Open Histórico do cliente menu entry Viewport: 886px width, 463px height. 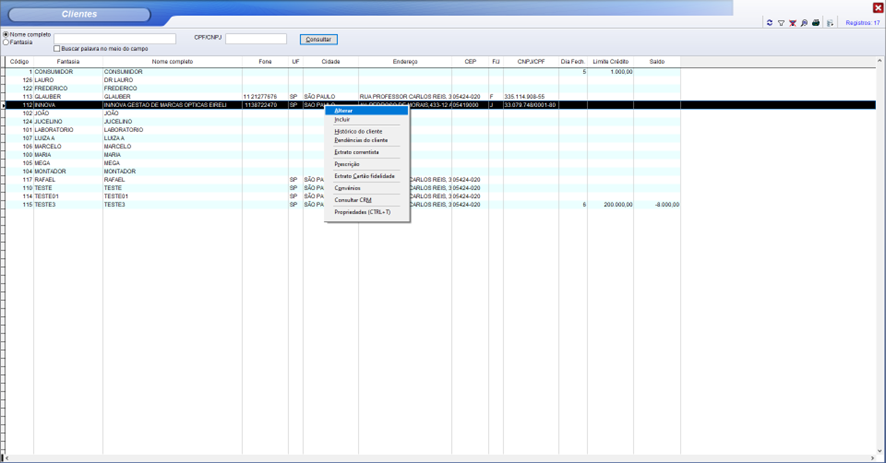[x=358, y=132]
